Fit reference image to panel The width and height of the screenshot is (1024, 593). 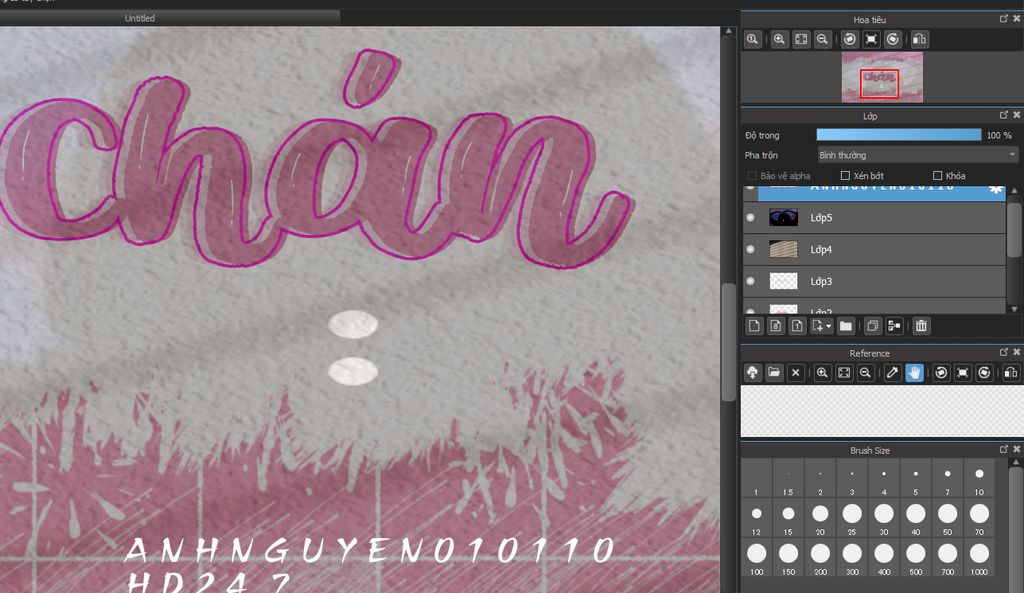[844, 372]
